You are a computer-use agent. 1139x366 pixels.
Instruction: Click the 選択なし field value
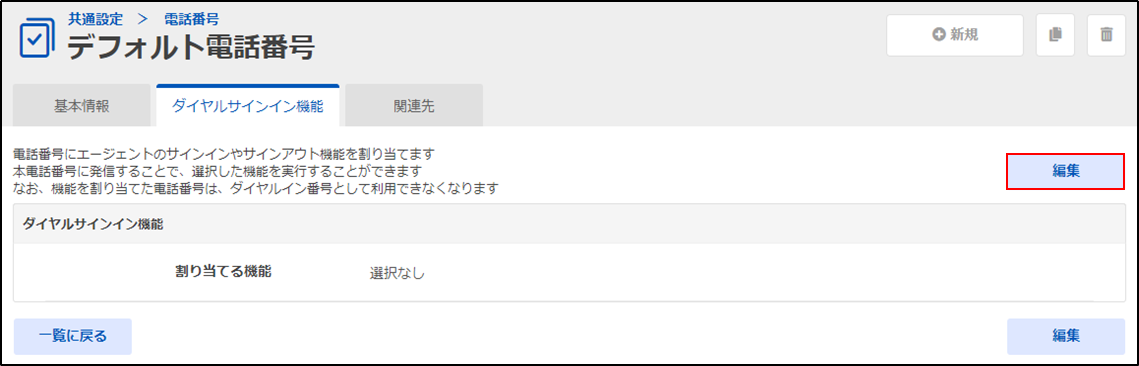397,274
